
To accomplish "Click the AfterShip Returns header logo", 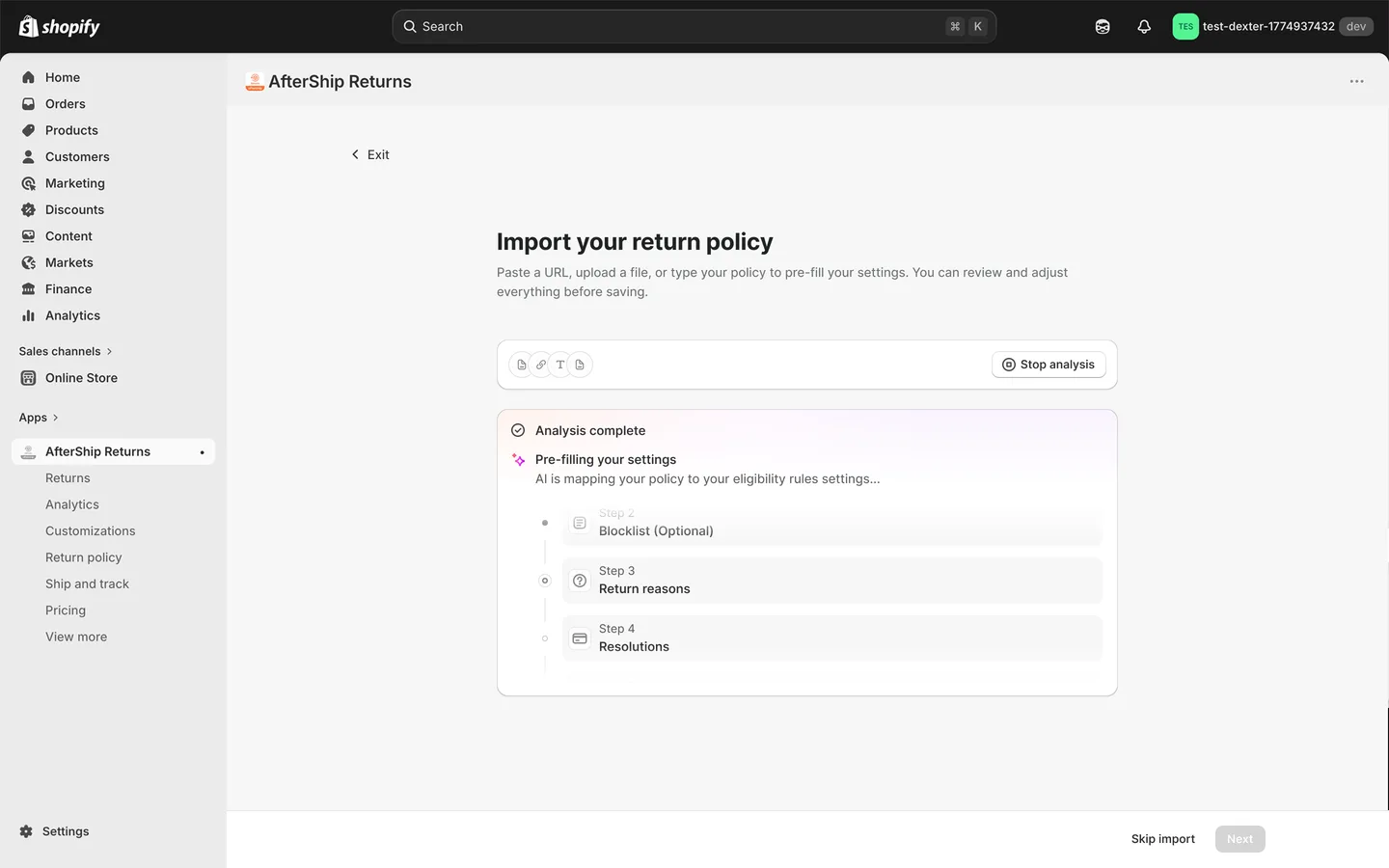I will coord(255,82).
